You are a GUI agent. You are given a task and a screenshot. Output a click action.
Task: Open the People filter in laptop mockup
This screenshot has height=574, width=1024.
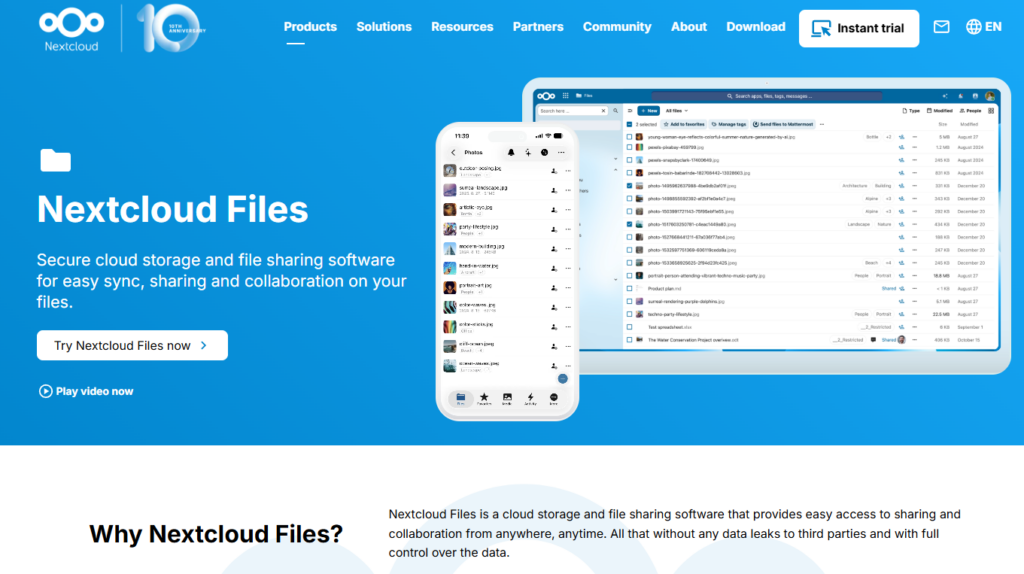click(970, 111)
